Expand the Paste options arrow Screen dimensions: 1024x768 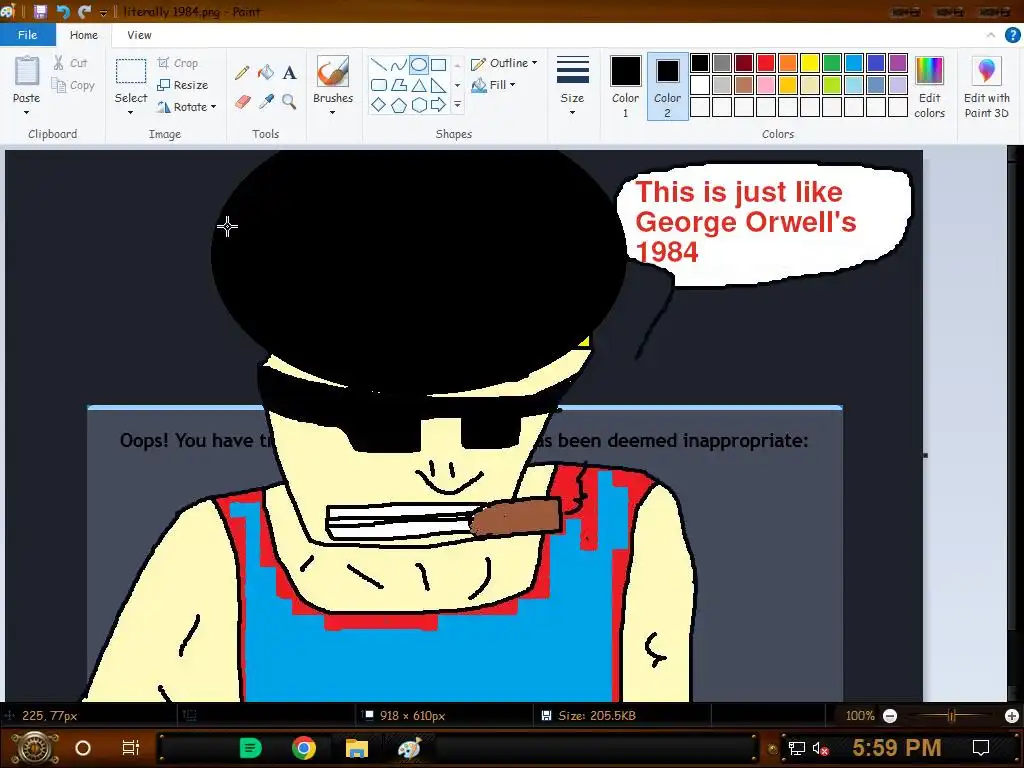[x=26, y=113]
